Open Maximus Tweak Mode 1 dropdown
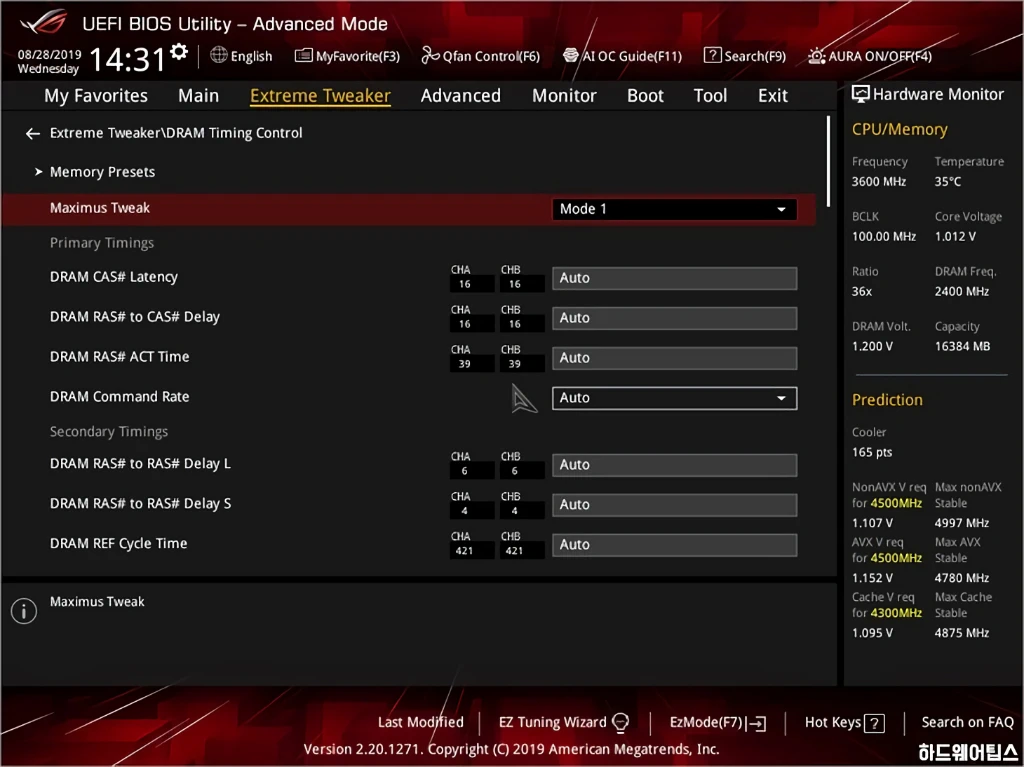1024x767 pixels. [x=674, y=209]
